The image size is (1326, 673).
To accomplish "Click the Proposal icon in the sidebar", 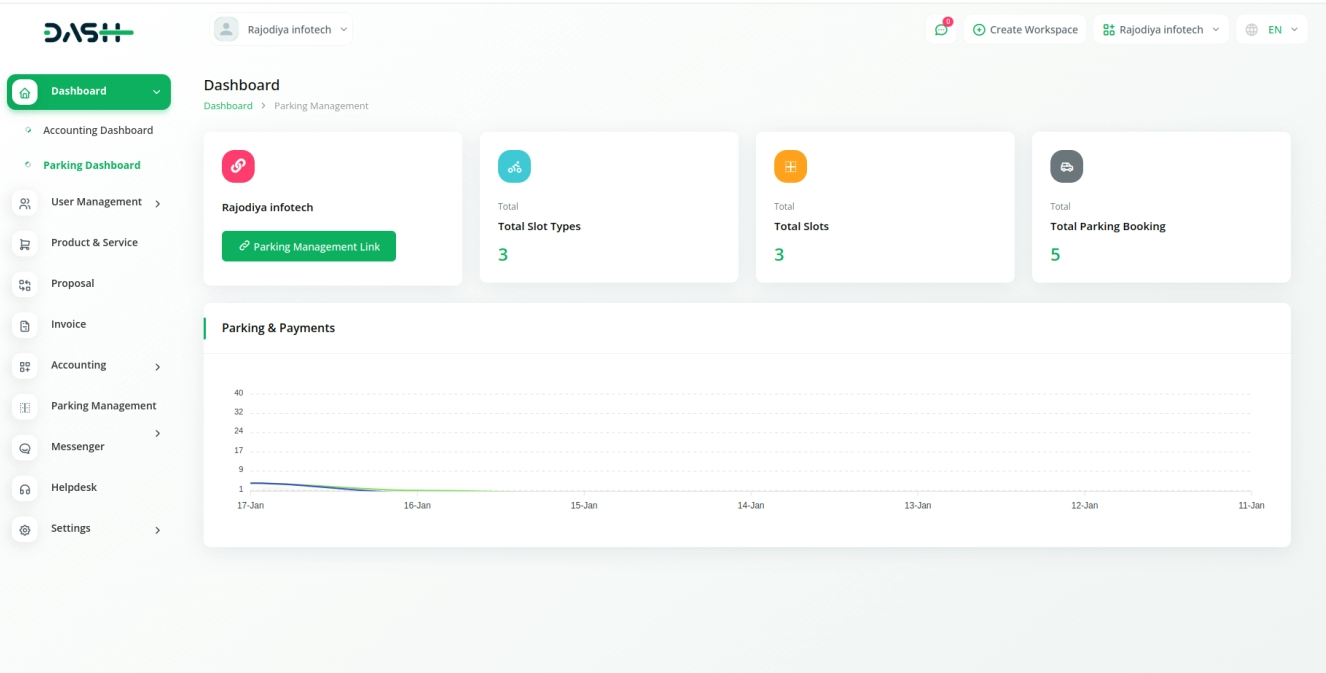I will (25, 285).
